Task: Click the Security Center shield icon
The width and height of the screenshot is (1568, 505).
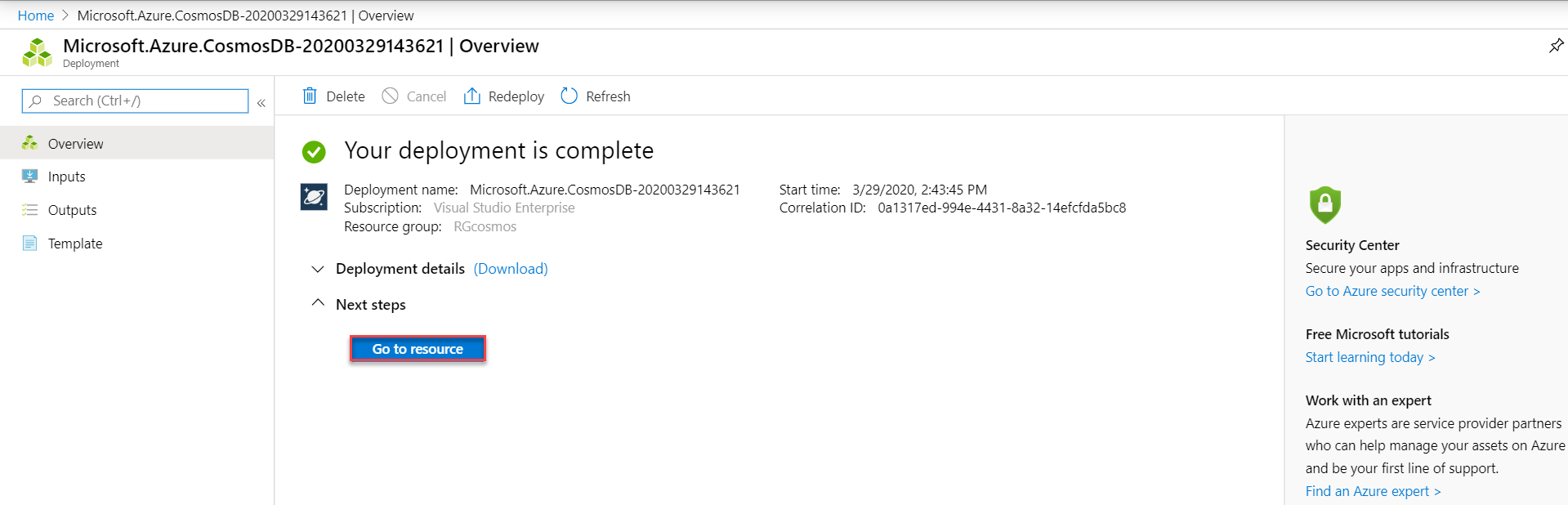Action: tap(1325, 204)
